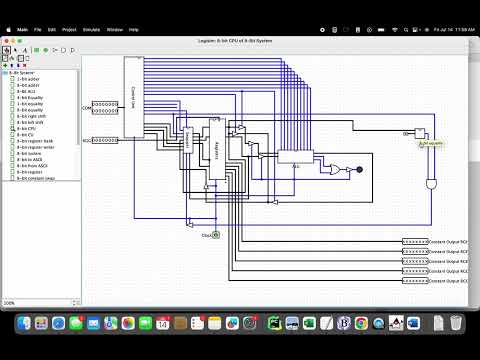Open the Project menu
The width and height of the screenshot is (480, 360).
click(69, 30)
